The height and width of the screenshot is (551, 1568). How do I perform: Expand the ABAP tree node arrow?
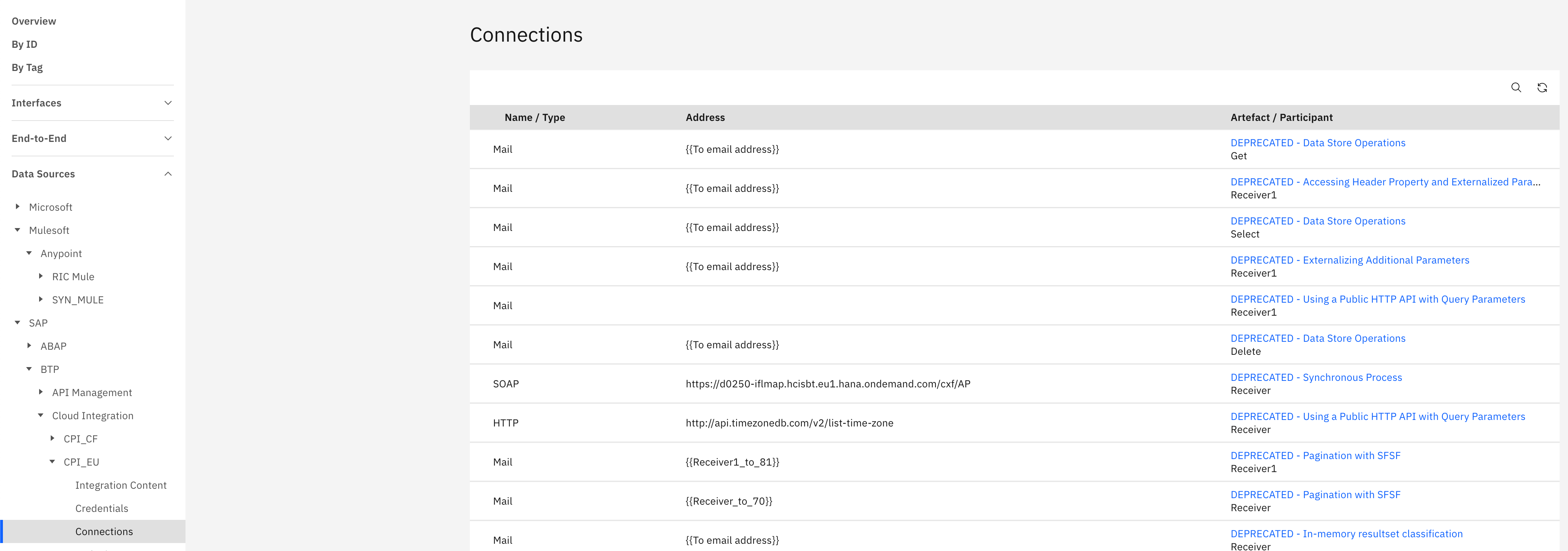point(29,345)
